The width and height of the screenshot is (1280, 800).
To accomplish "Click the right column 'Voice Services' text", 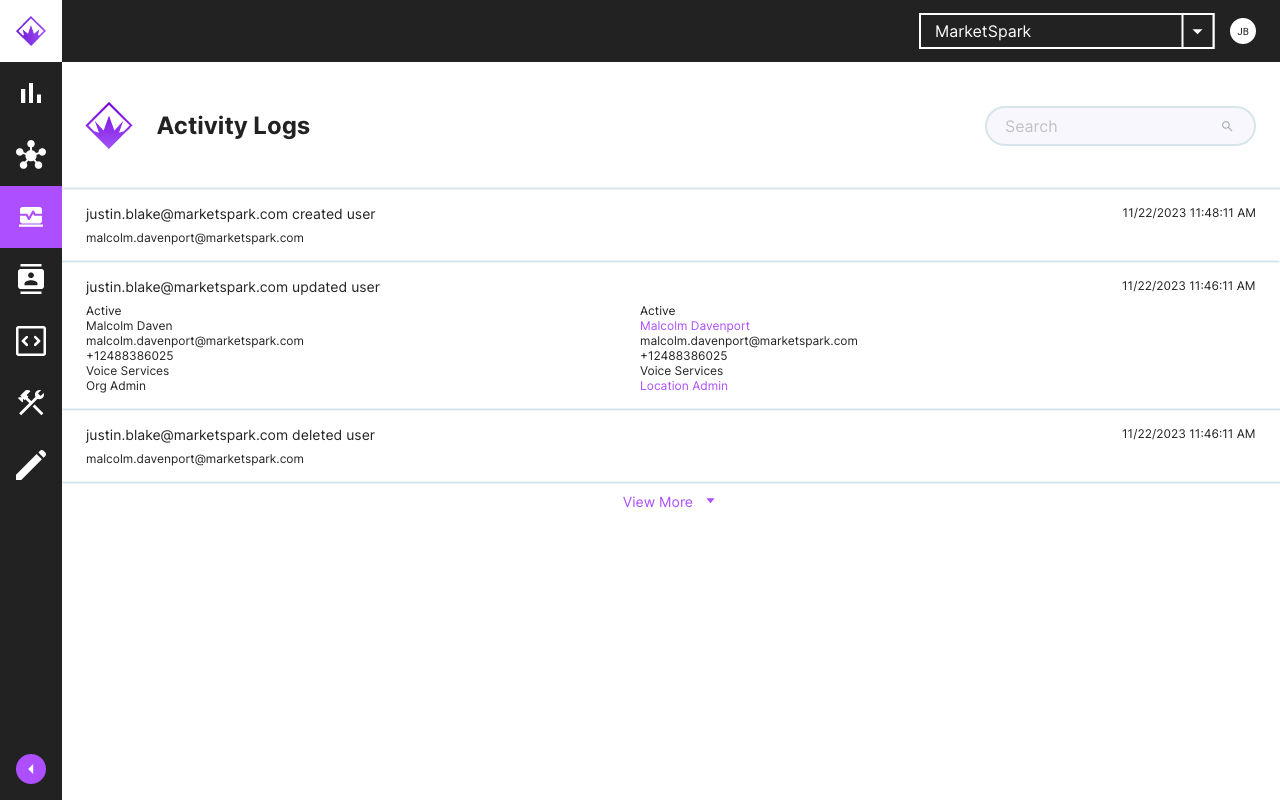I will (x=682, y=371).
